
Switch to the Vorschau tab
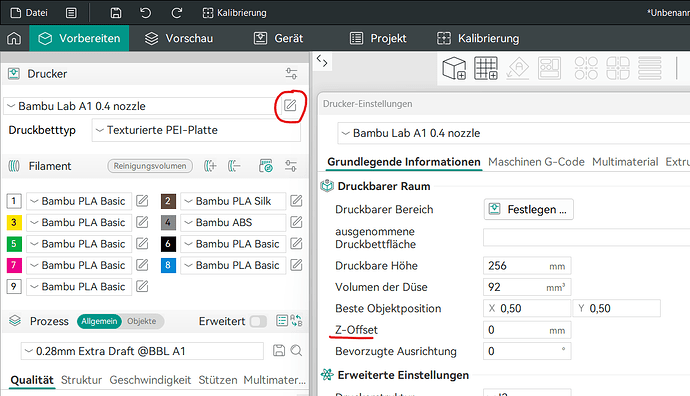[x=179, y=38]
